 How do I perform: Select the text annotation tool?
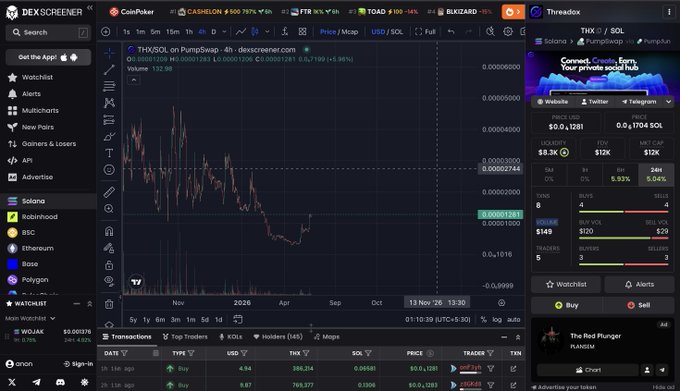click(109, 153)
